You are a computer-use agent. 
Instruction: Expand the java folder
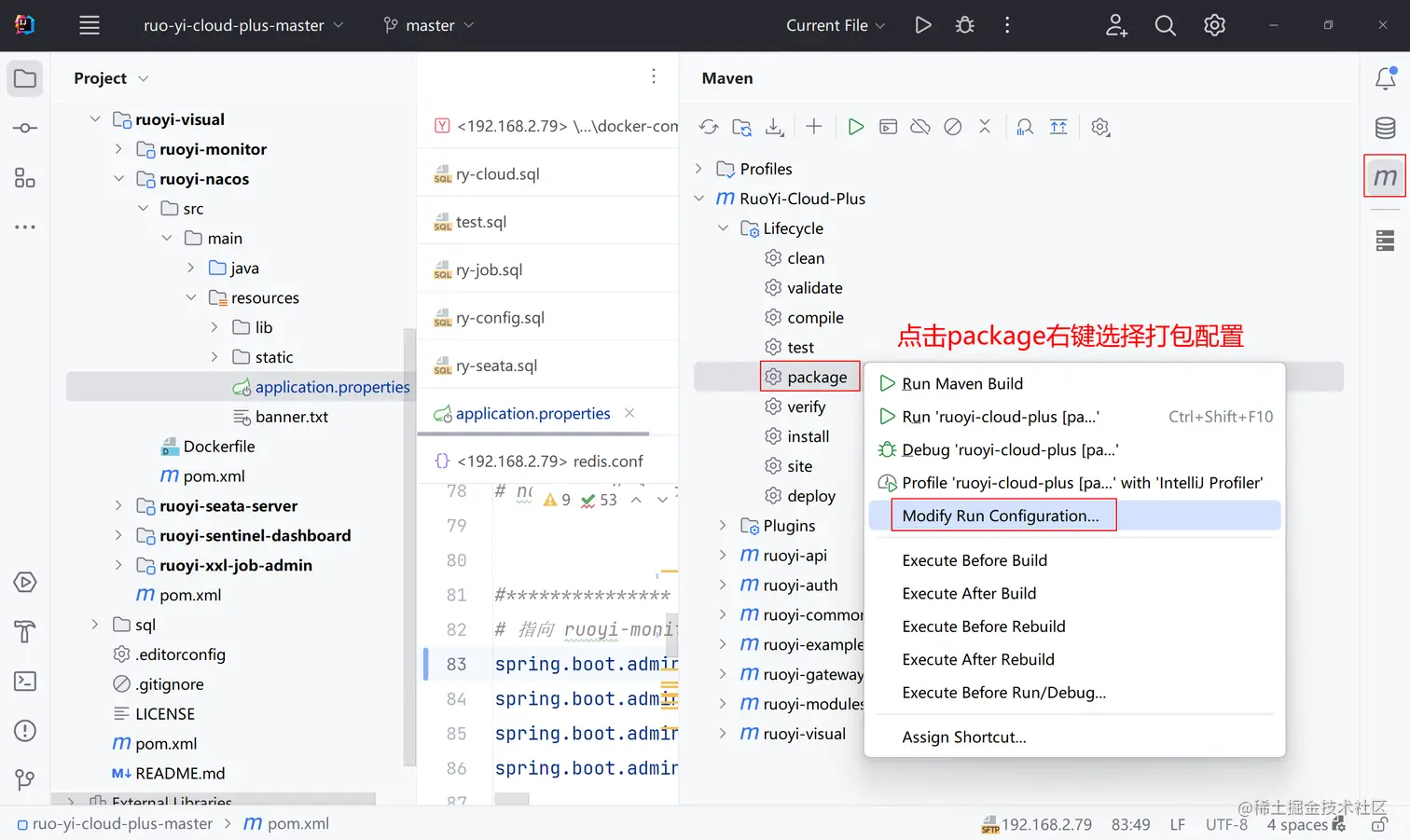[x=190, y=268]
